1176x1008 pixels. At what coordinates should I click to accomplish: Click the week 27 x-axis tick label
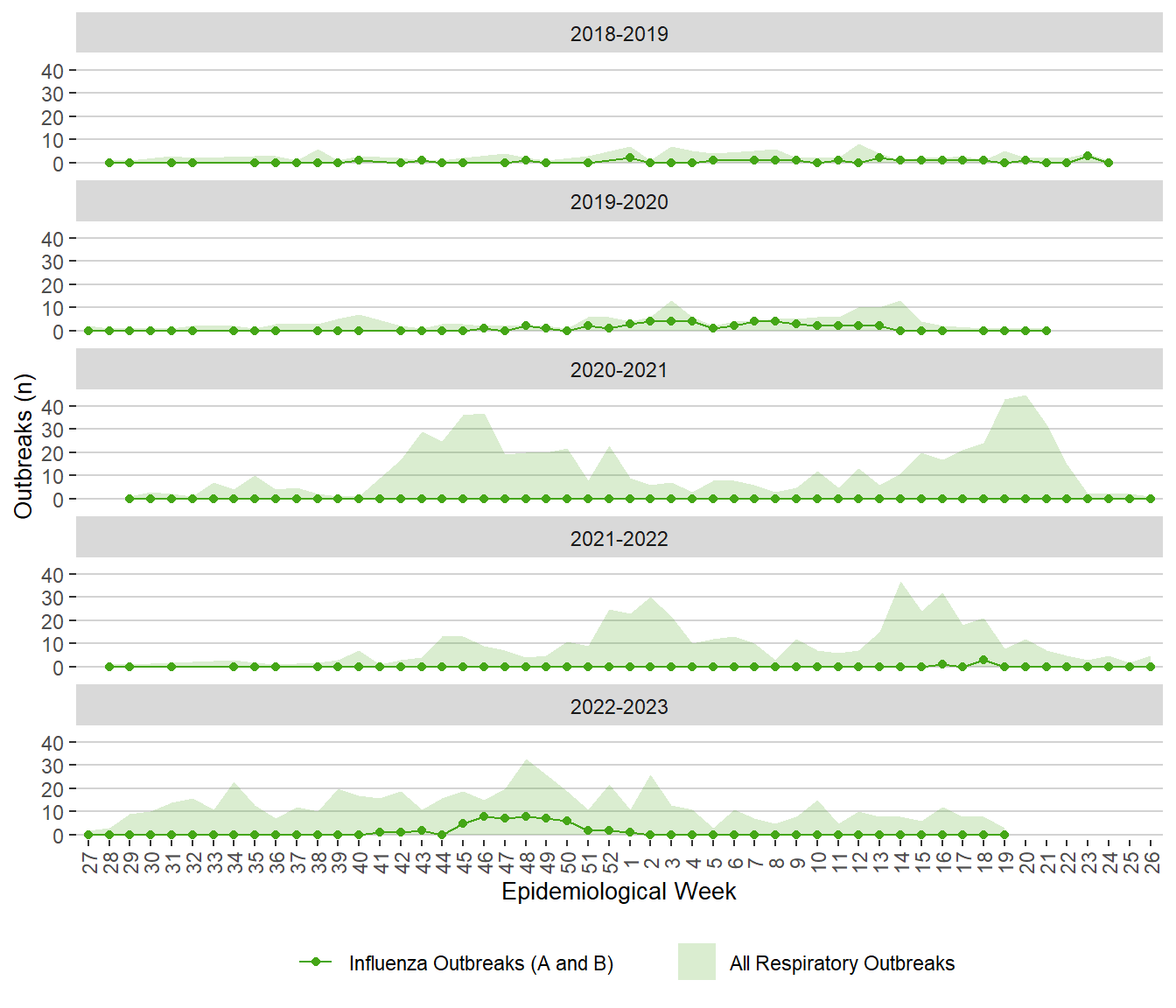pyautogui.click(x=88, y=862)
